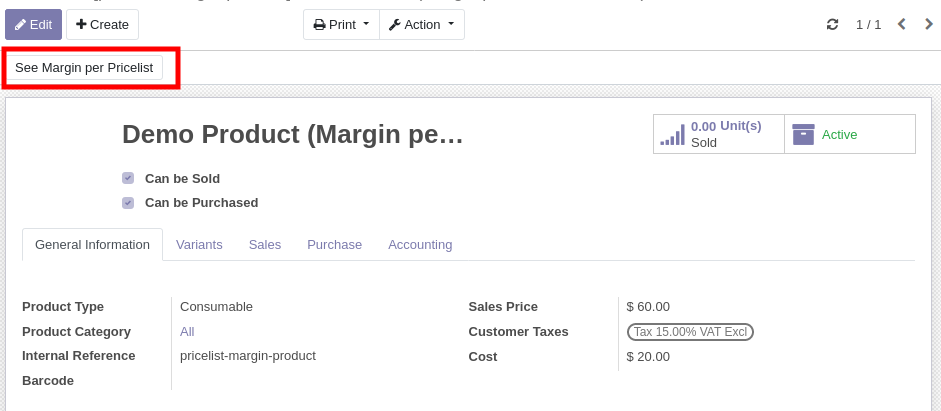Toggle the Can be Purchased checkbox

128,202
